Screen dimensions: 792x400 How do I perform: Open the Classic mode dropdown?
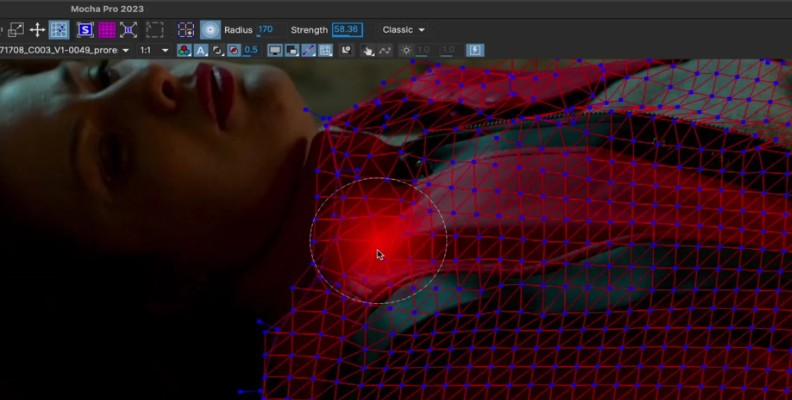(x=403, y=30)
